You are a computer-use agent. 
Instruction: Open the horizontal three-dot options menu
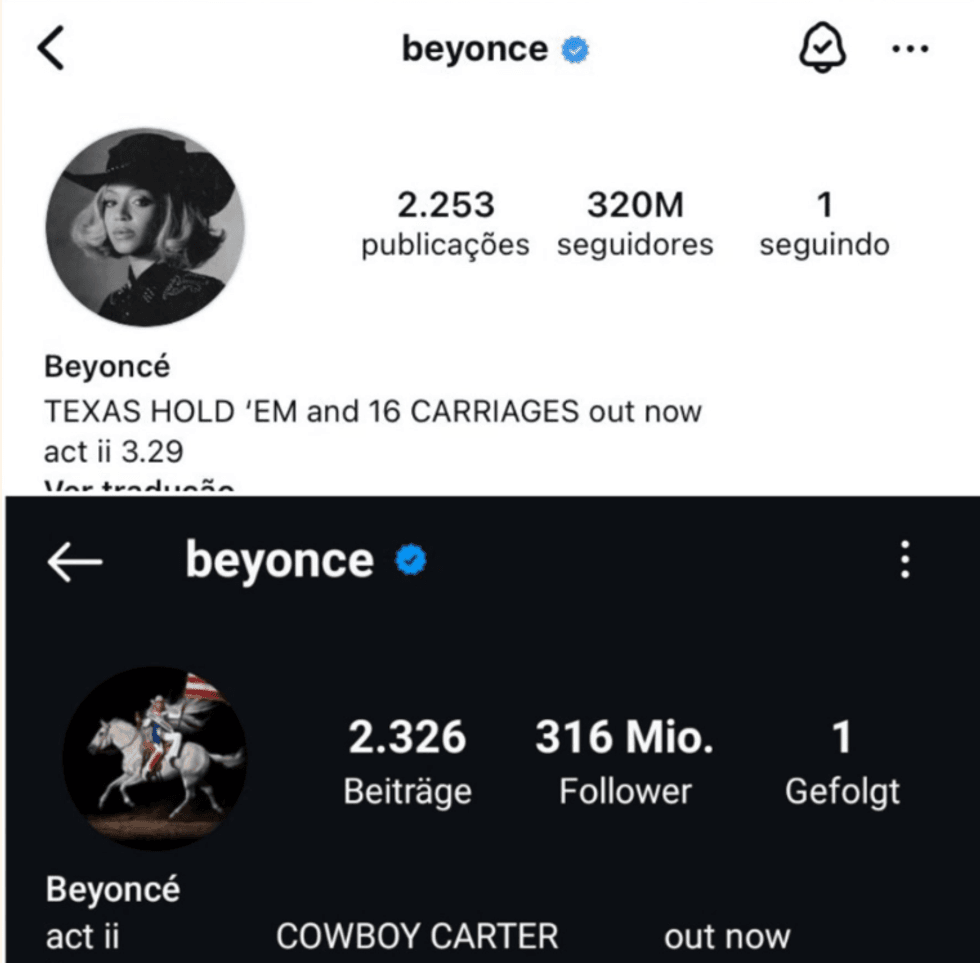coord(909,49)
